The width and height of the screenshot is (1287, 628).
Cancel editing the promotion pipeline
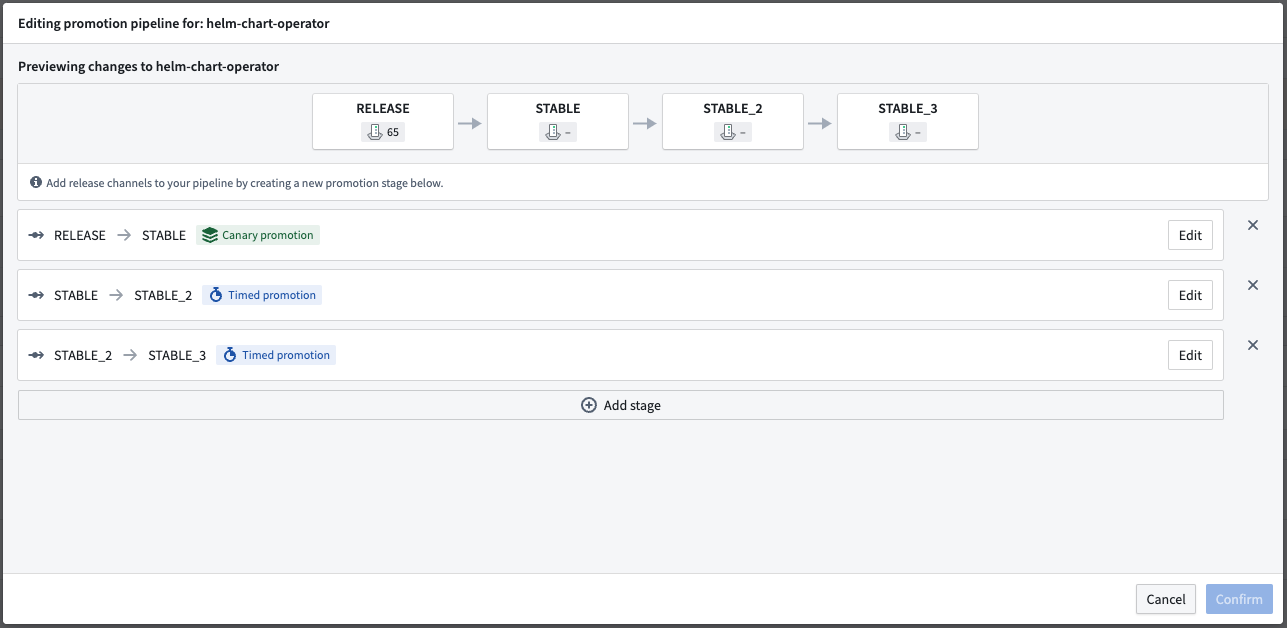(1166, 600)
